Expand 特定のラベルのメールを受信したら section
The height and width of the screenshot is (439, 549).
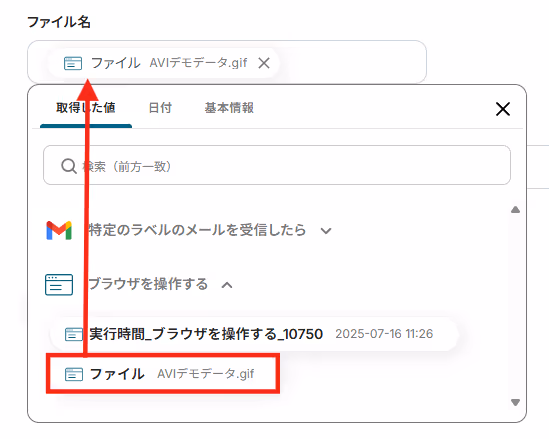(x=326, y=231)
